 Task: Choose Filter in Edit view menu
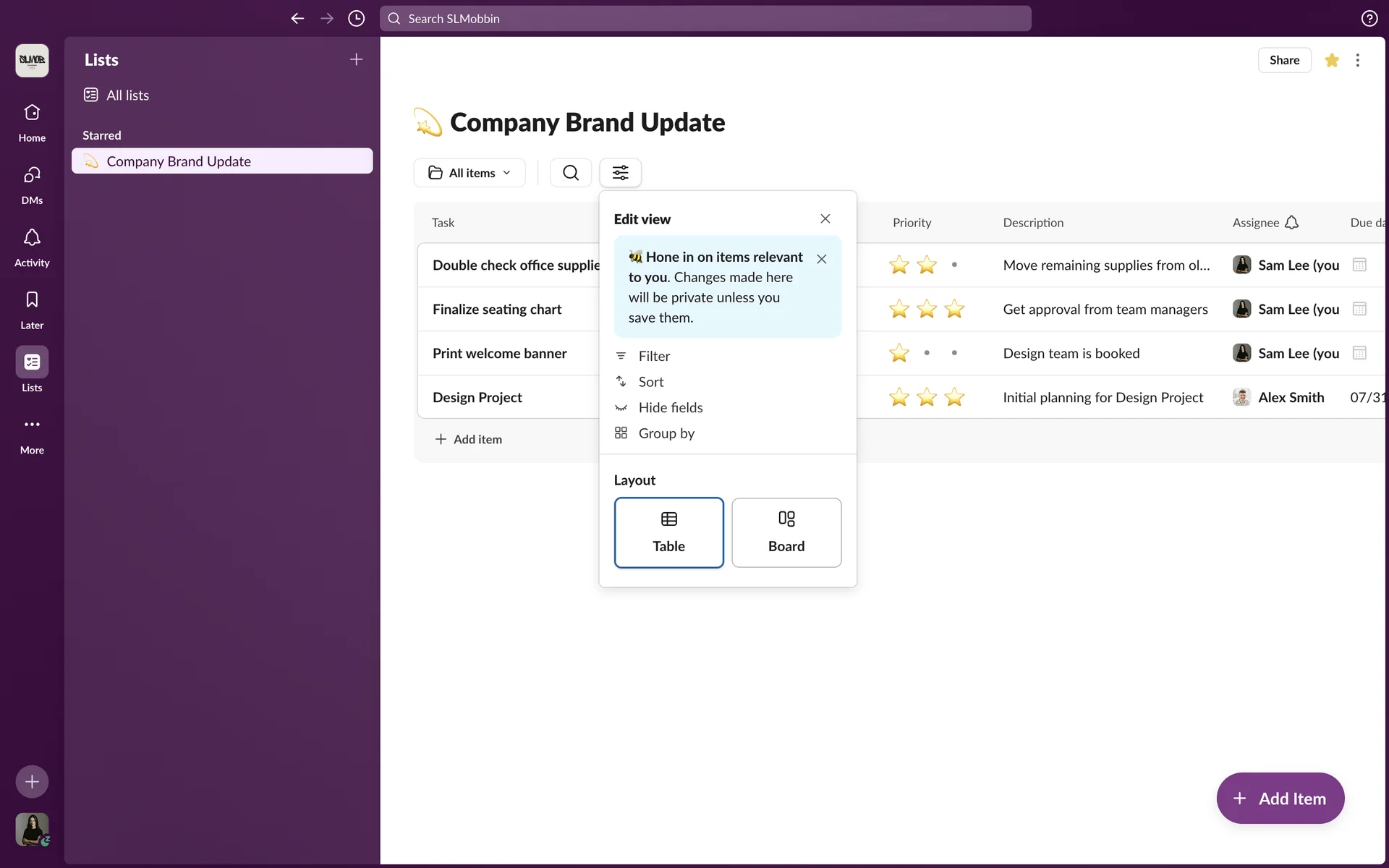[654, 356]
